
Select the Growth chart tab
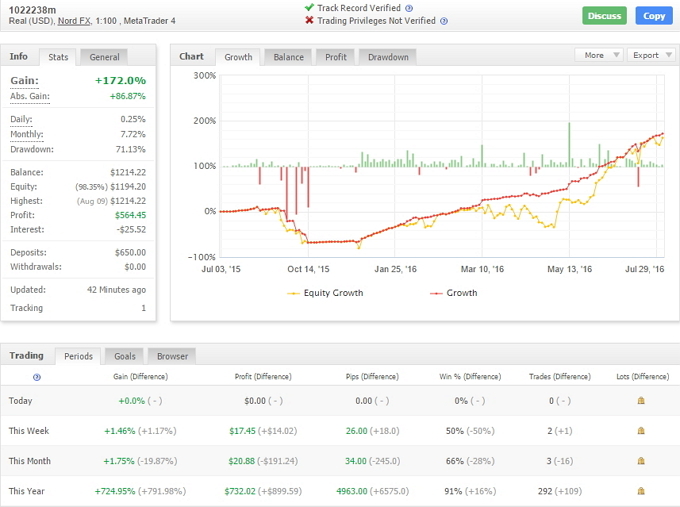pyautogui.click(x=238, y=57)
